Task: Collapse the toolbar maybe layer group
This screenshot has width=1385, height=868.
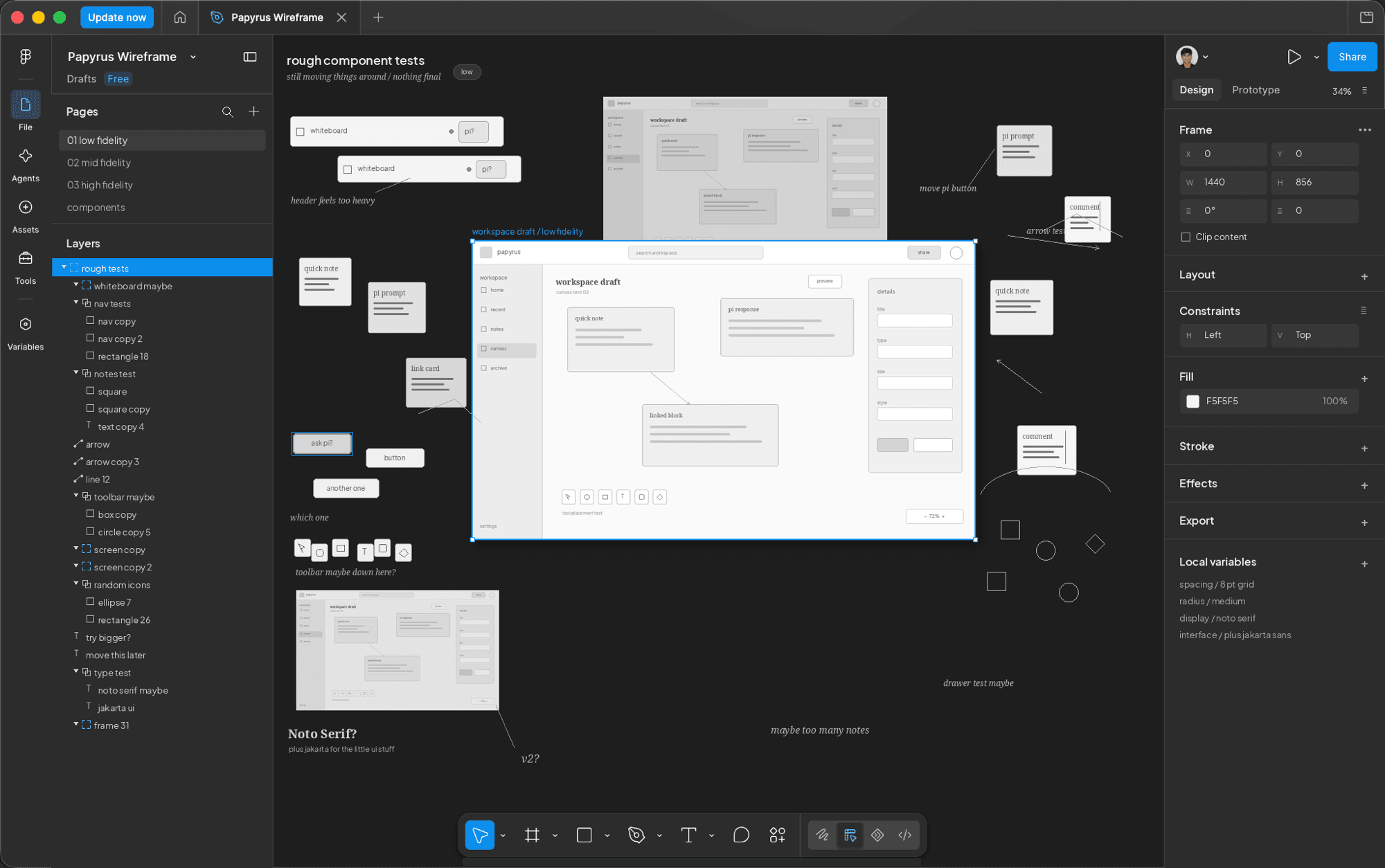Action: coord(76,496)
